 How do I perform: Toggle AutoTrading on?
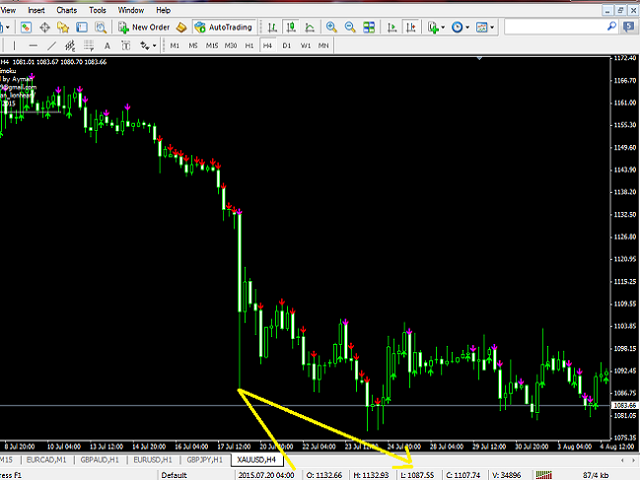pyautogui.click(x=224, y=27)
